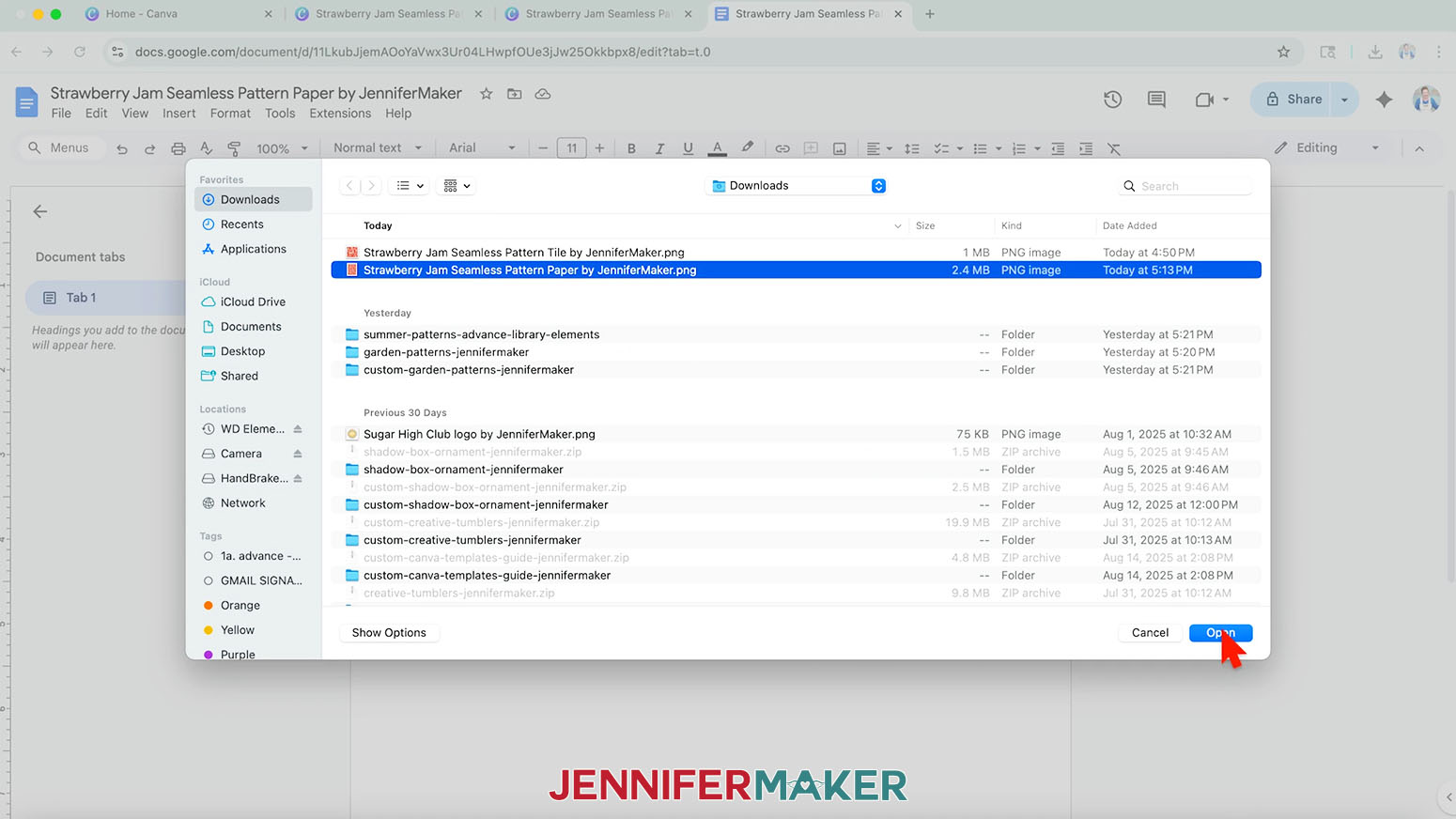1456x819 pixels.
Task: Star the Google Docs document
Action: (x=486, y=94)
